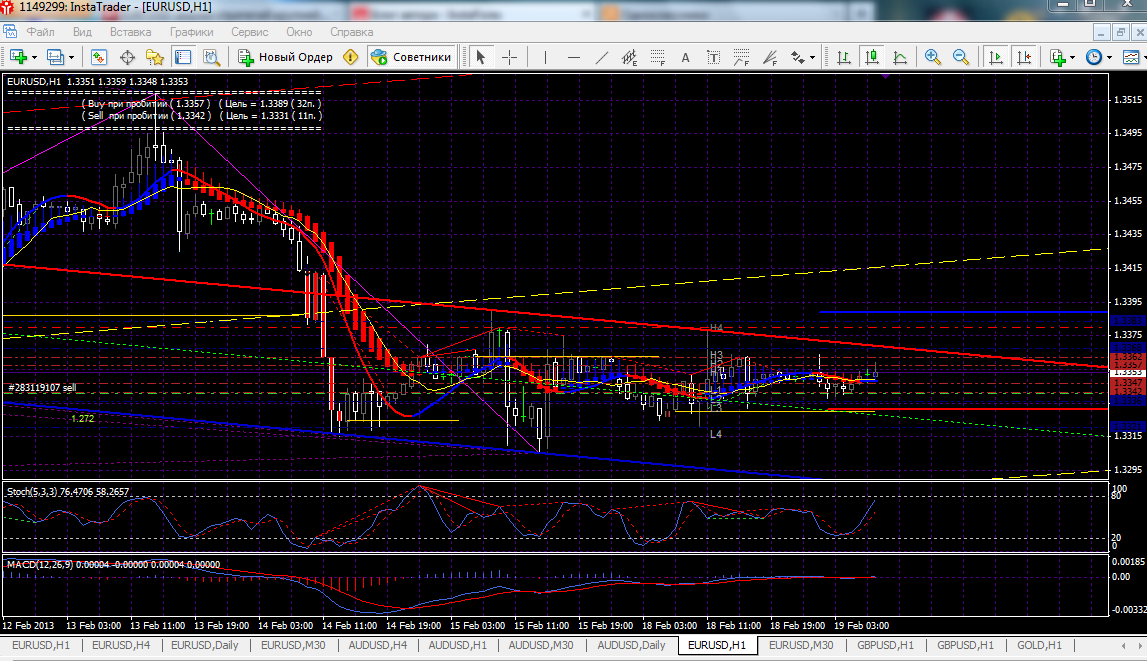Switch to the EURUSD,Daily chart tab
The width and height of the screenshot is (1147, 661).
click(205, 645)
